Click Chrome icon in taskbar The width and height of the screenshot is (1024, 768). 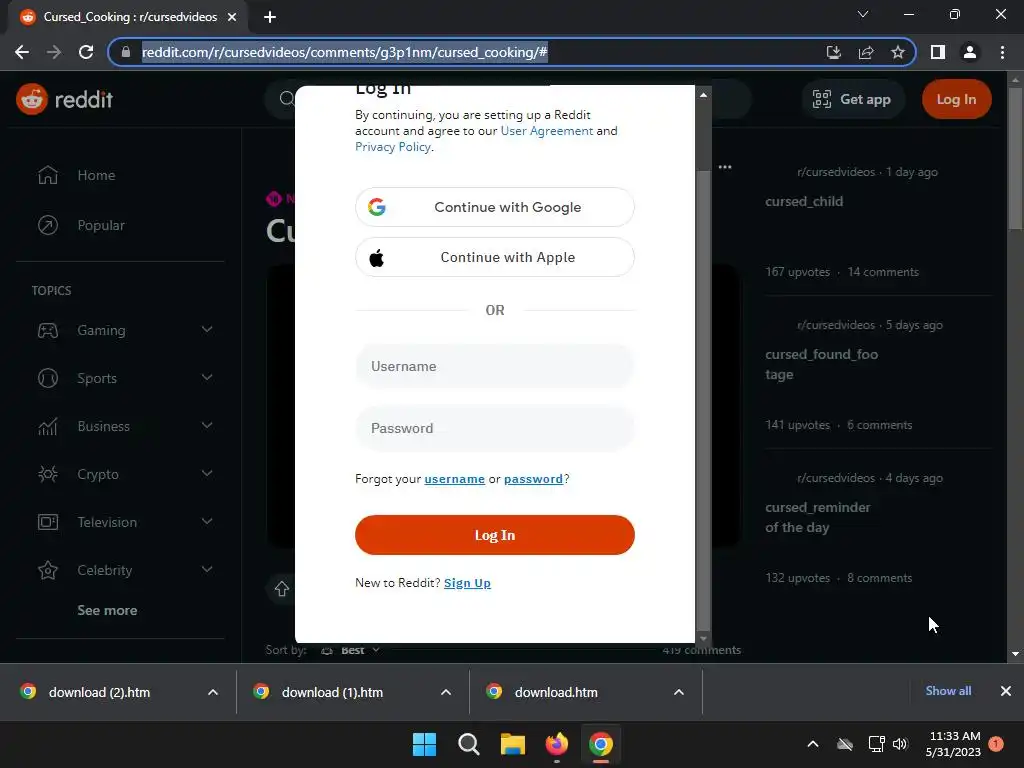601,744
